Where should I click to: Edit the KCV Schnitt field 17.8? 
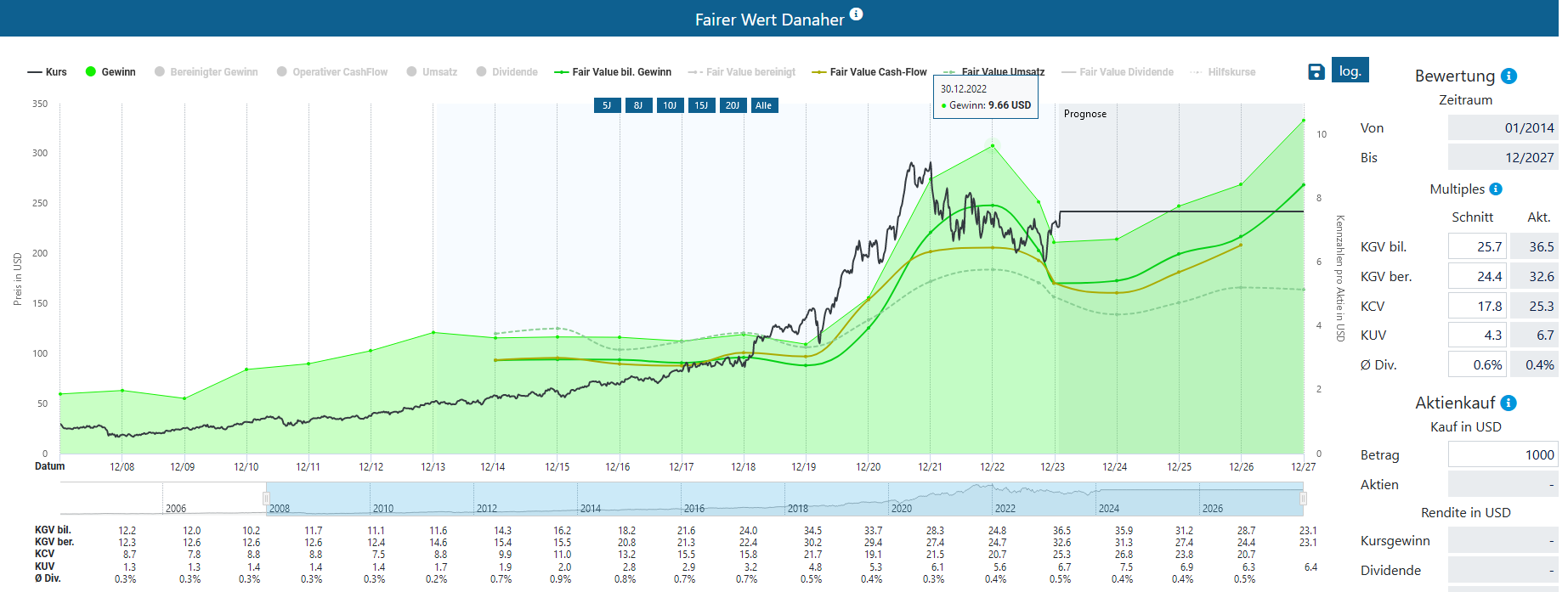click(1477, 306)
